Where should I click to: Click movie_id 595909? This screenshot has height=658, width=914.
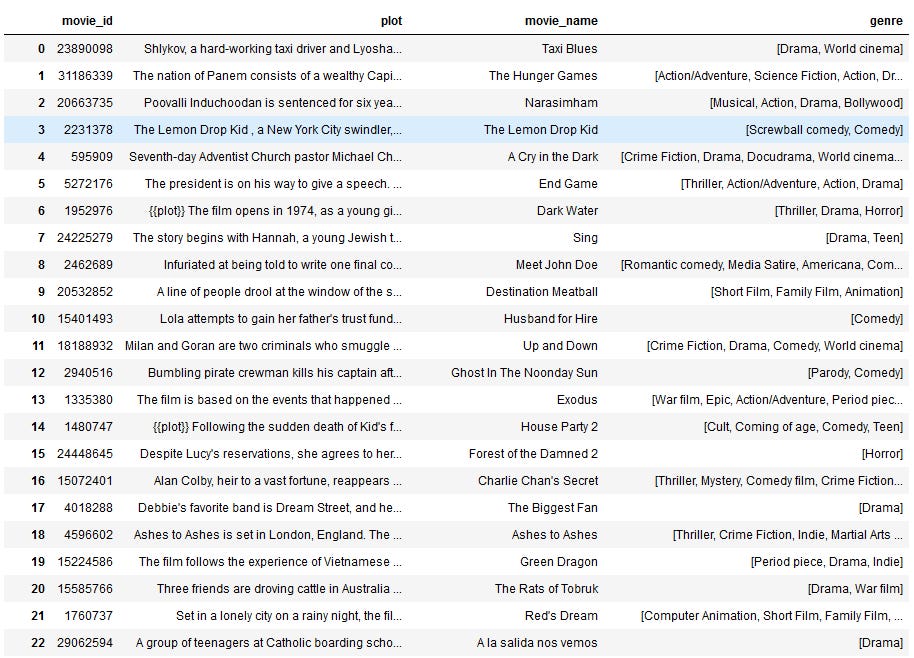click(92, 157)
